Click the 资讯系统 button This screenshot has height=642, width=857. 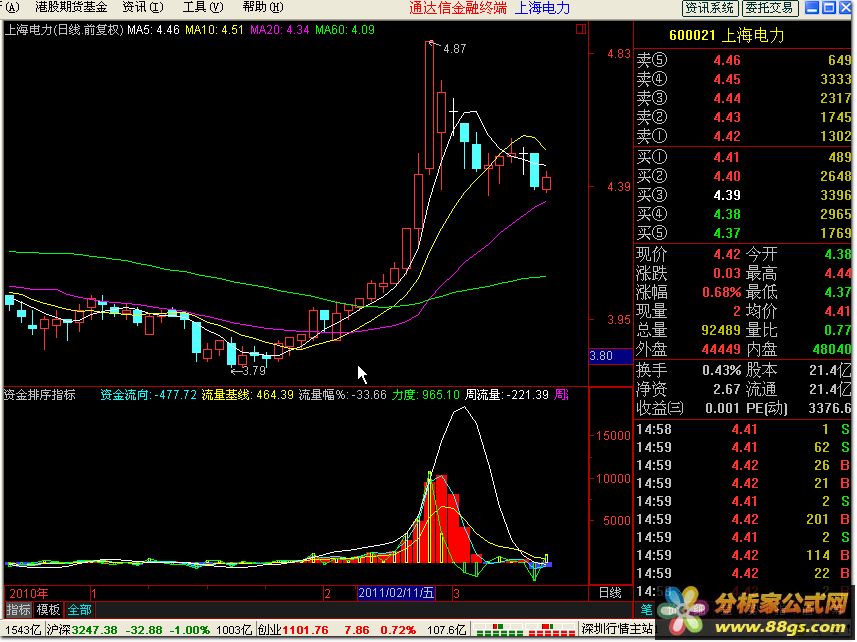[710, 8]
